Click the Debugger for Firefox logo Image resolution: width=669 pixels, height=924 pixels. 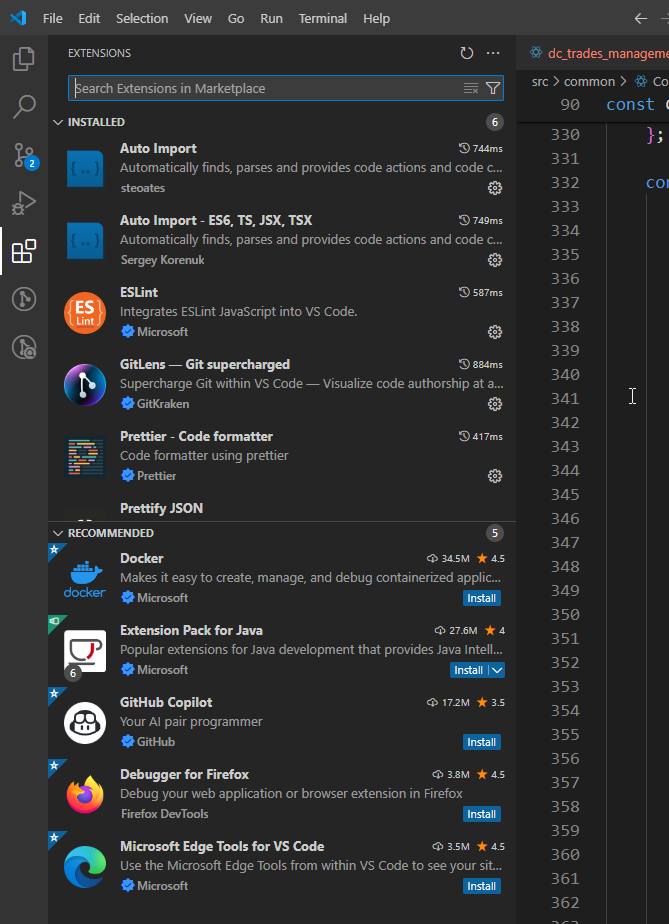point(85,794)
